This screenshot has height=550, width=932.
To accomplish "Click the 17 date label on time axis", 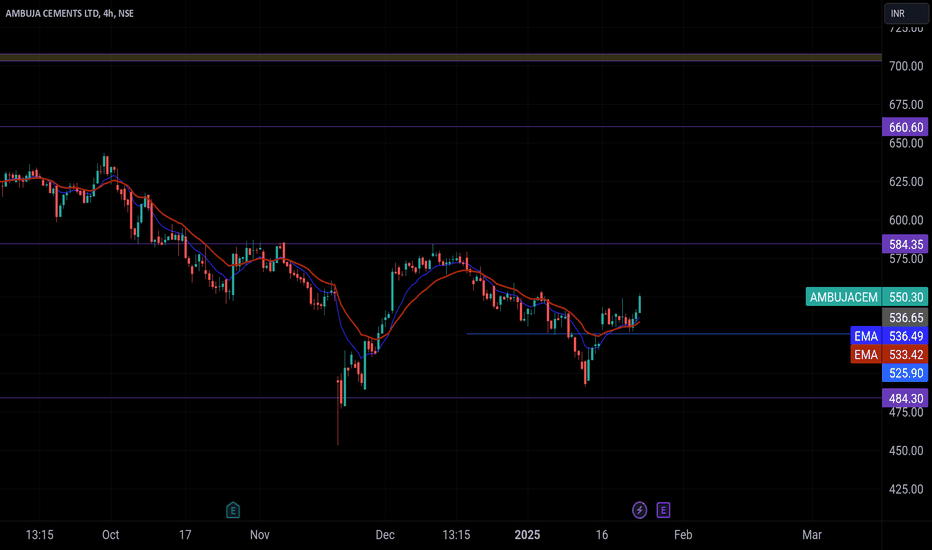I will [185, 535].
